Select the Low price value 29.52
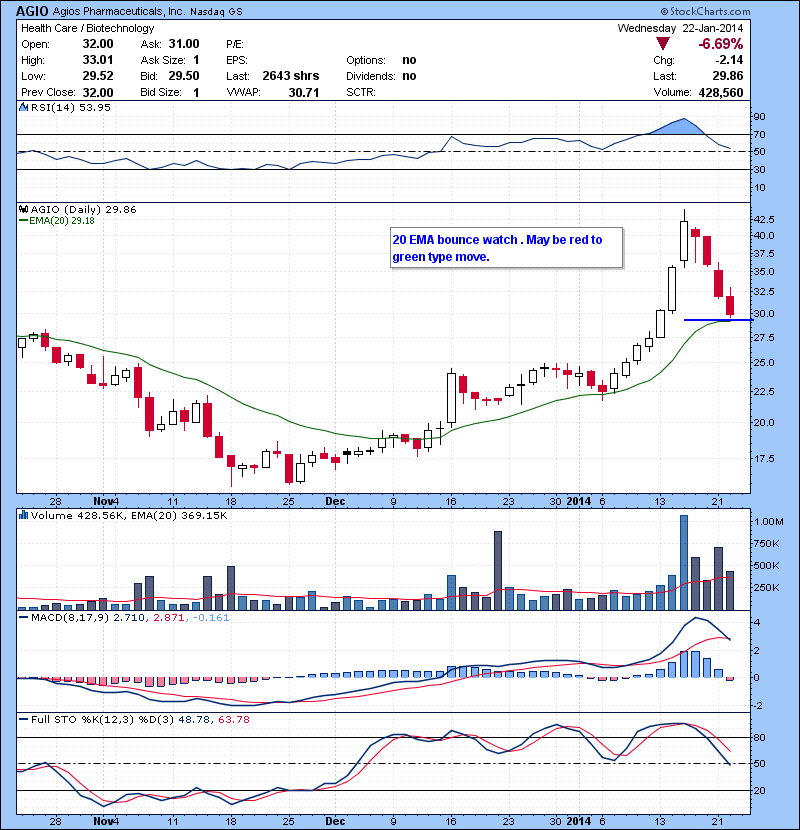 (x=98, y=76)
